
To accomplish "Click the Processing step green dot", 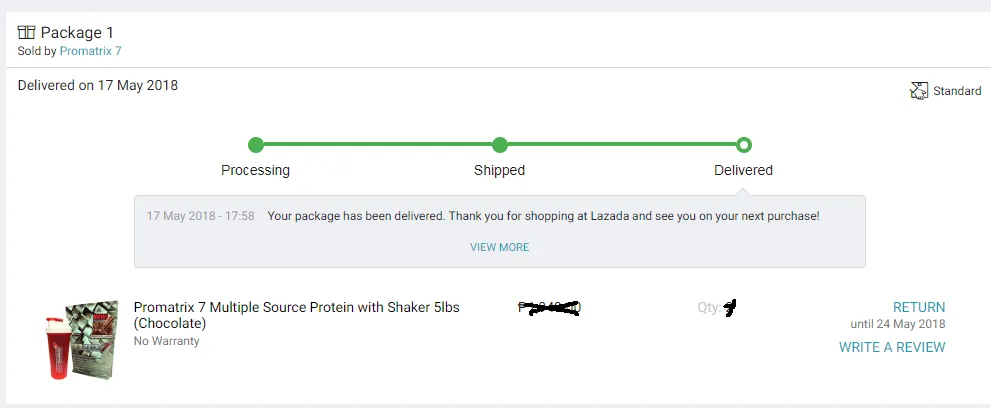I will coord(255,145).
